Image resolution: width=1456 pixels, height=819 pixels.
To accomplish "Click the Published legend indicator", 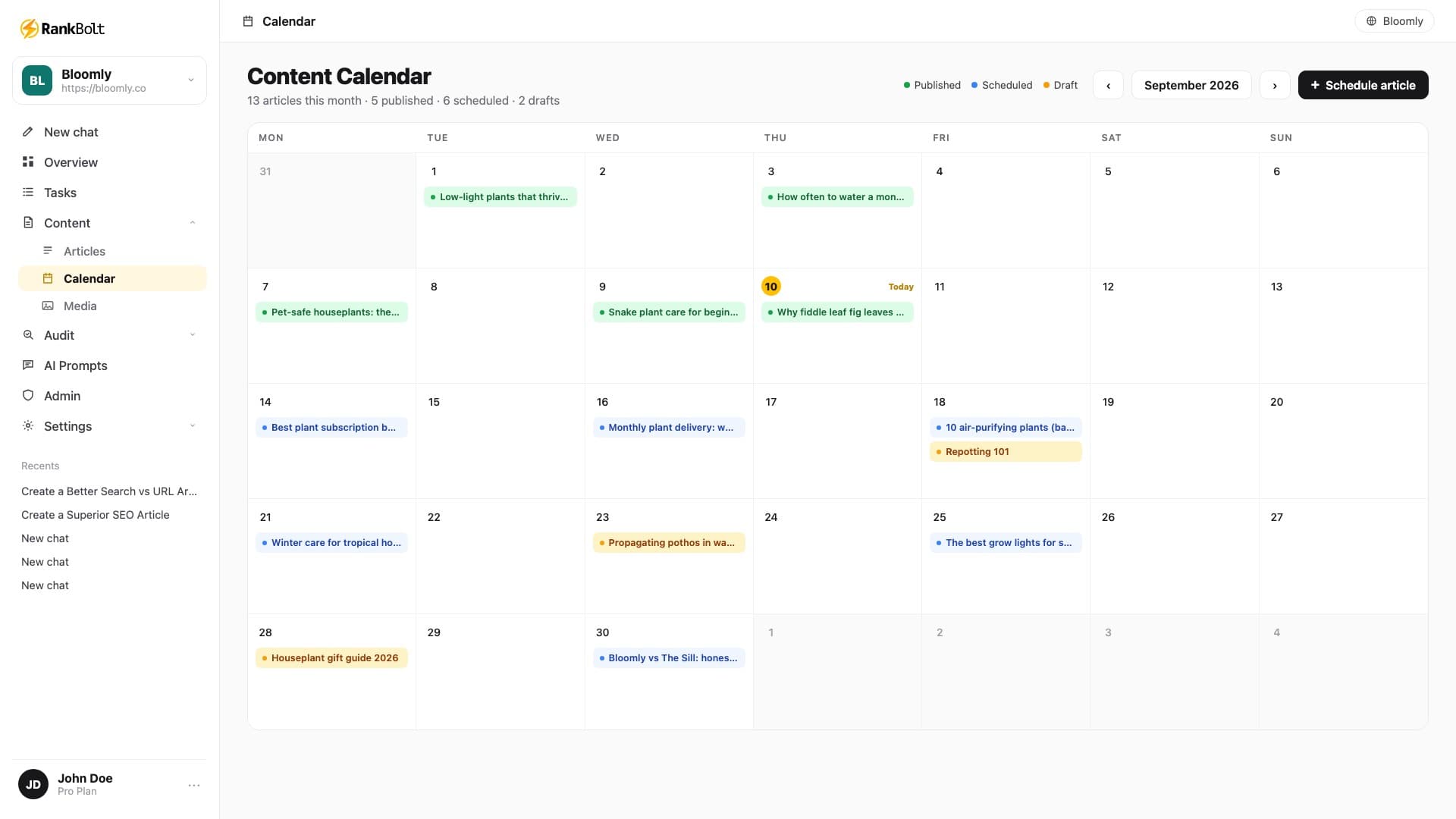I will pyautogui.click(x=932, y=85).
